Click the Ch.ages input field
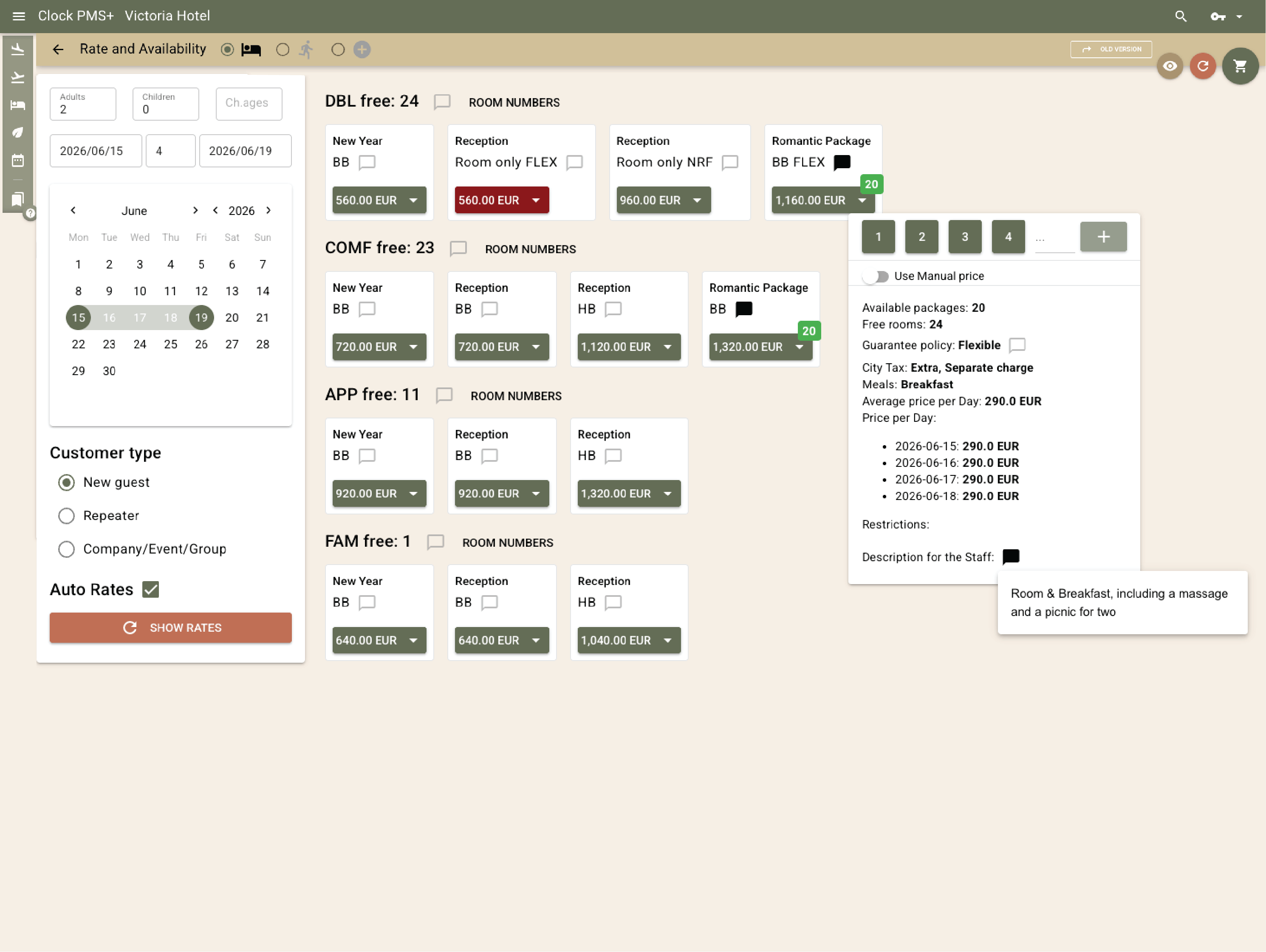 tap(249, 104)
